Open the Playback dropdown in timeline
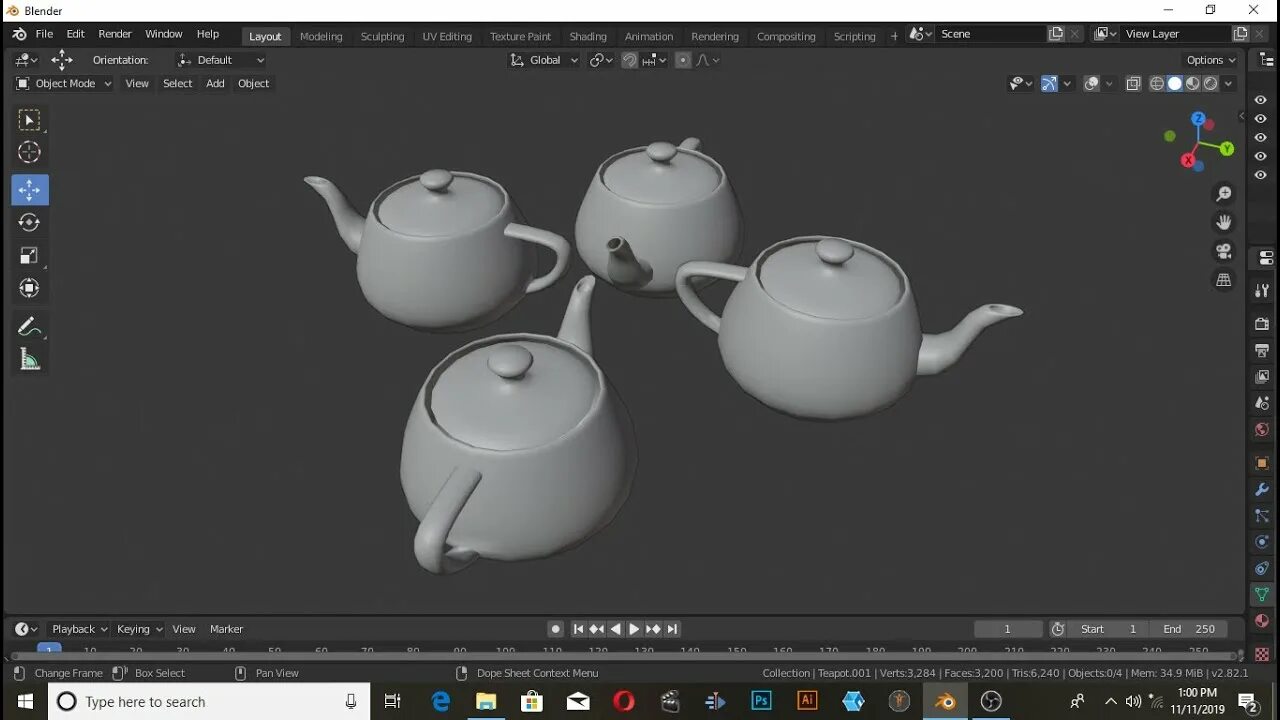This screenshot has height=720, width=1280. pos(79,629)
